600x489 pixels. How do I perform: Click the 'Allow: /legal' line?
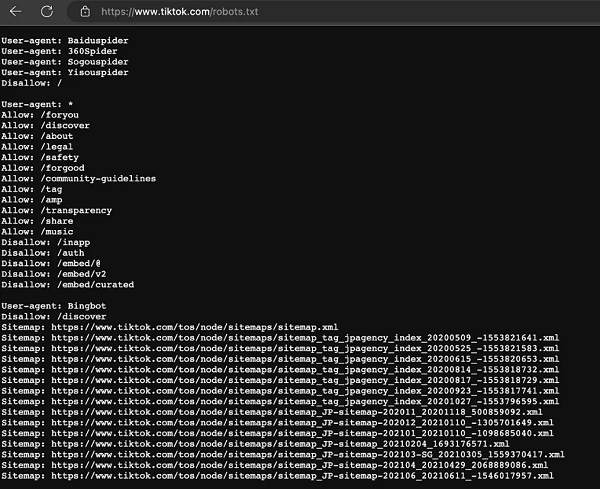pyautogui.click(x=37, y=147)
